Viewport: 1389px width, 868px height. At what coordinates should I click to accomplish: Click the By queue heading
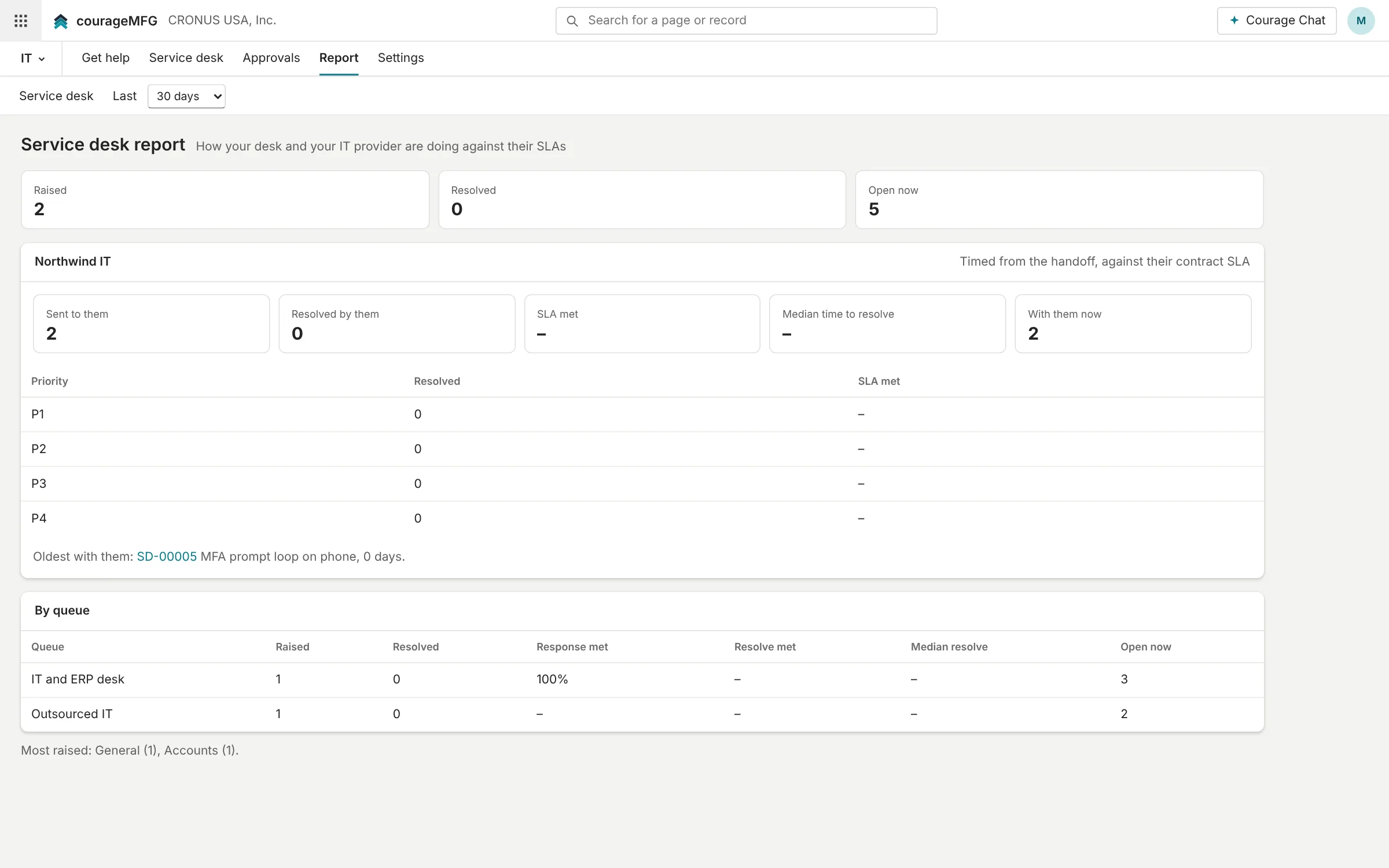tap(62, 610)
